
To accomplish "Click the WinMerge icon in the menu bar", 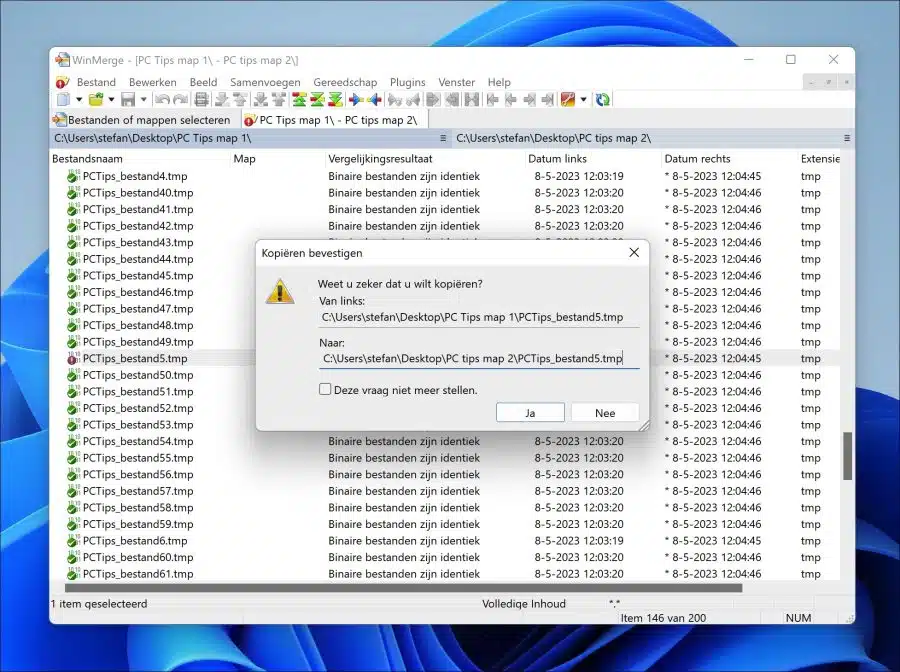I will tap(62, 82).
